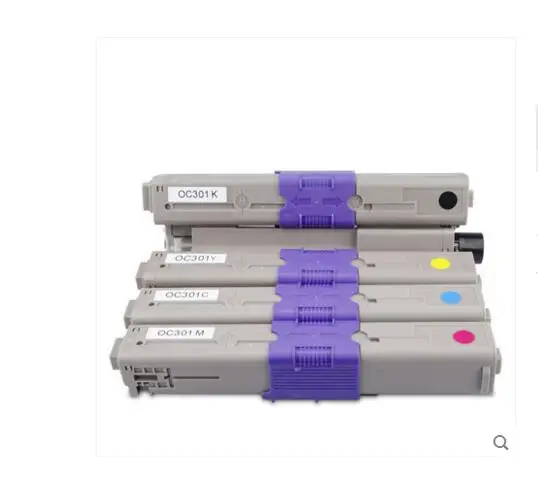Click the OC301 M cartridge label

tap(180, 333)
